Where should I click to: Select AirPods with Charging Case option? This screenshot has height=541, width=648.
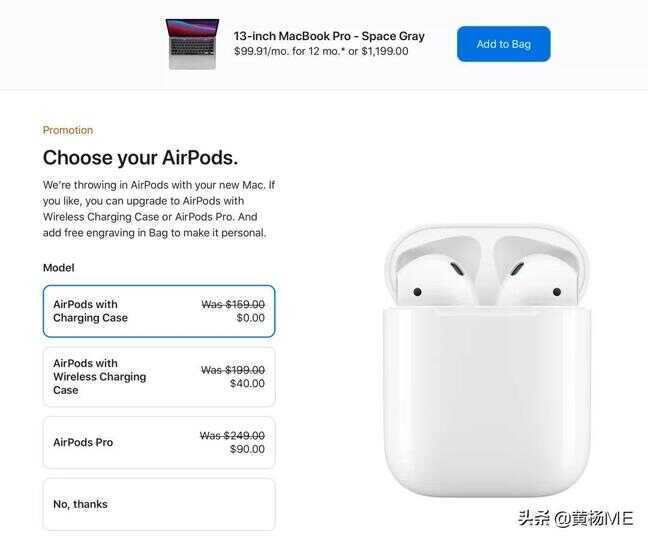[159, 311]
